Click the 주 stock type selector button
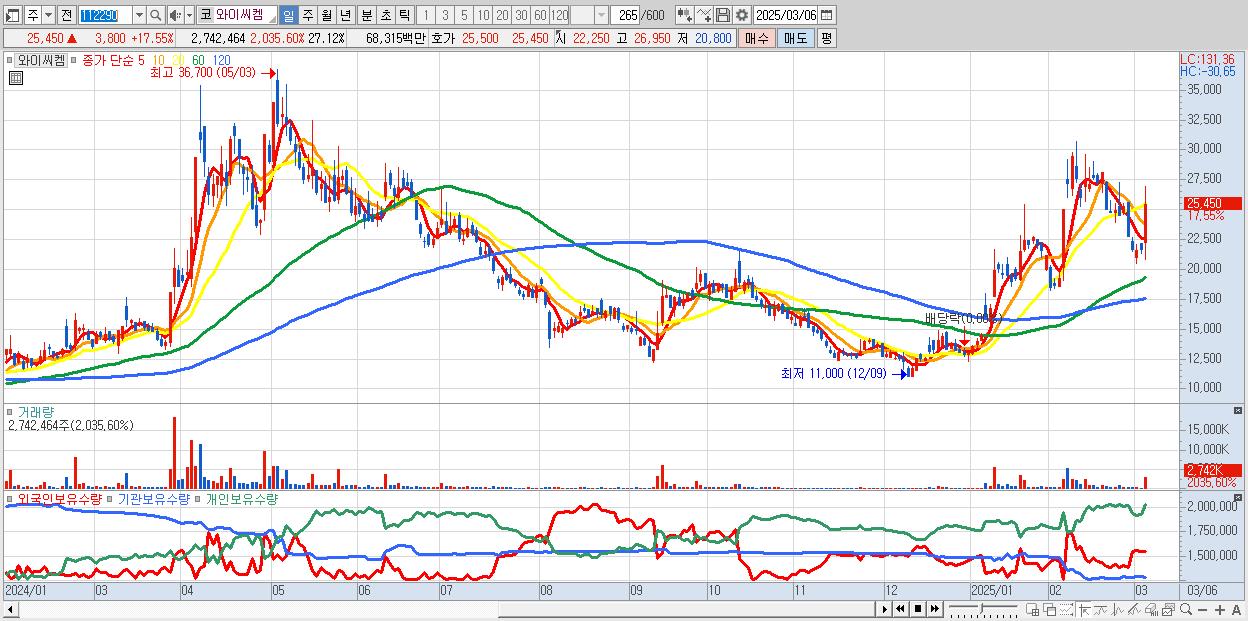The image size is (1248, 621). (x=31, y=15)
